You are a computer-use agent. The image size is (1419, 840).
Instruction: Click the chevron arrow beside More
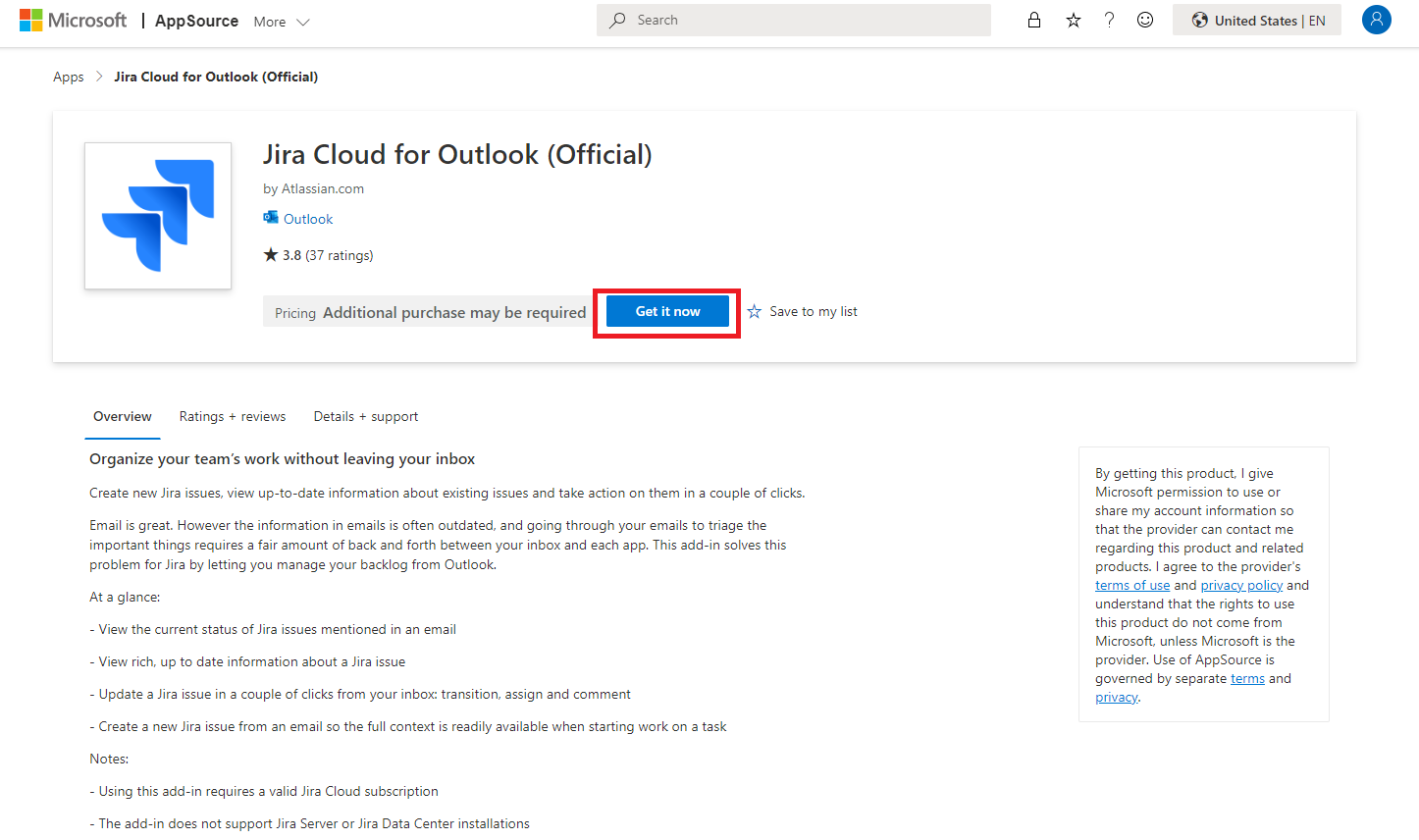coord(303,22)
